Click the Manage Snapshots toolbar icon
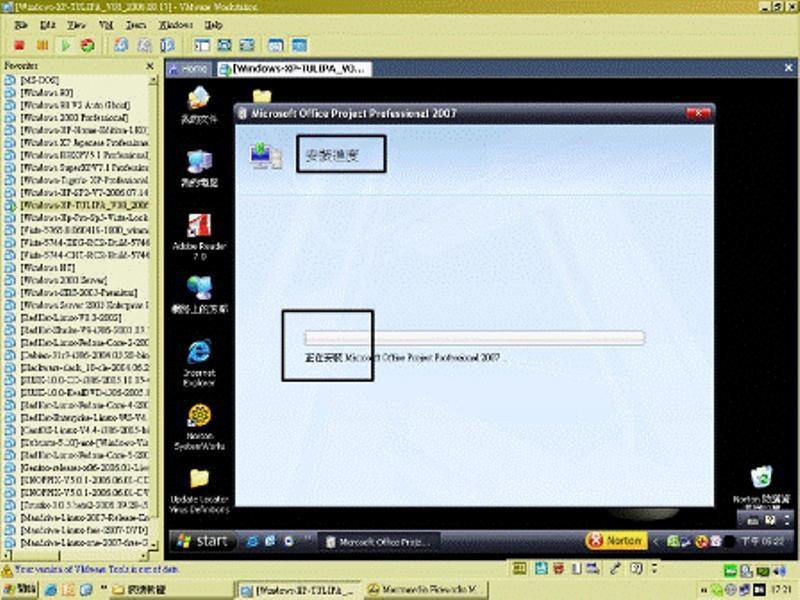This screenshot has width=800, height=600. point(167,45)
